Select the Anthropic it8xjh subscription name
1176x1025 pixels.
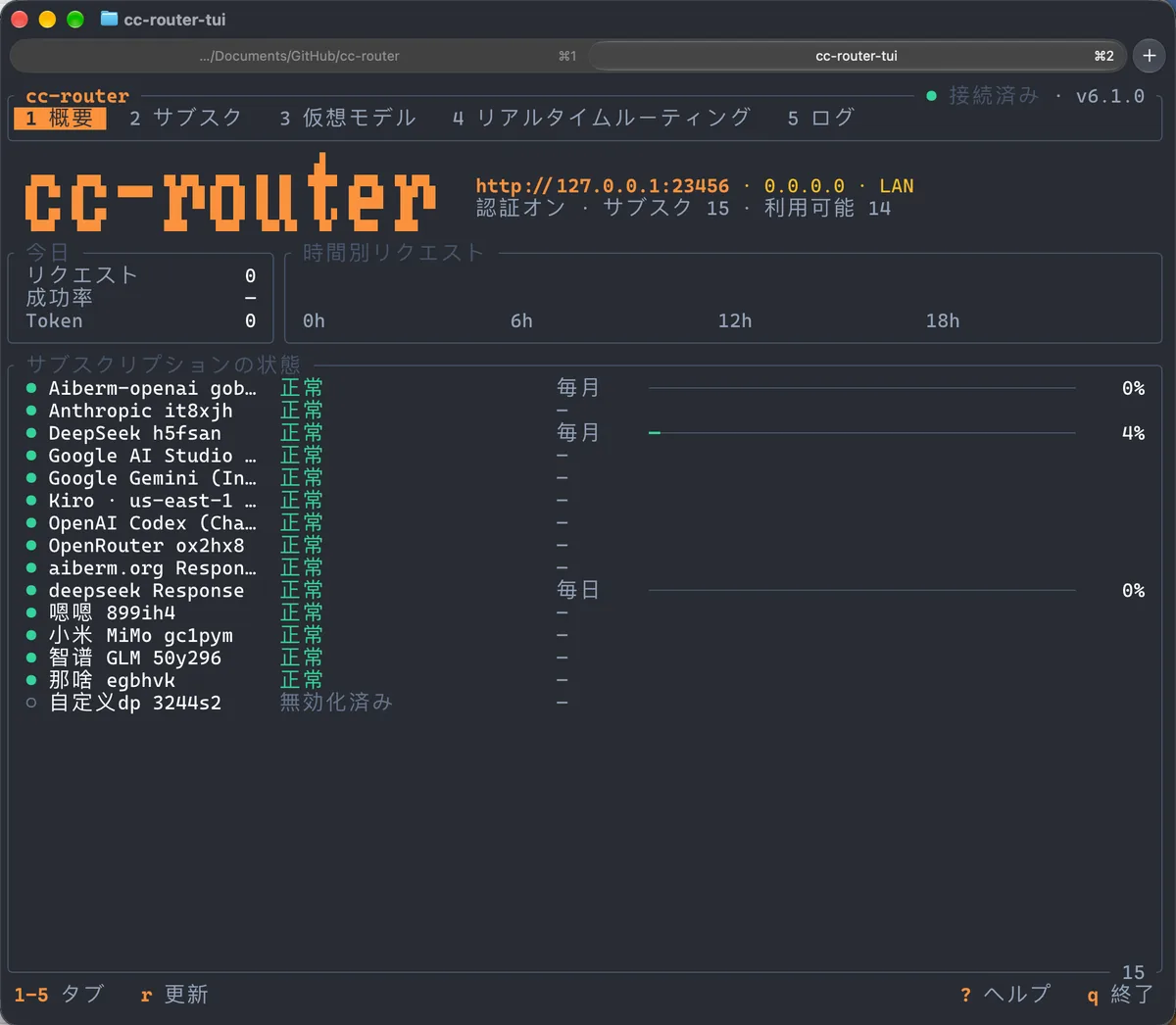[x=141, y=411]
